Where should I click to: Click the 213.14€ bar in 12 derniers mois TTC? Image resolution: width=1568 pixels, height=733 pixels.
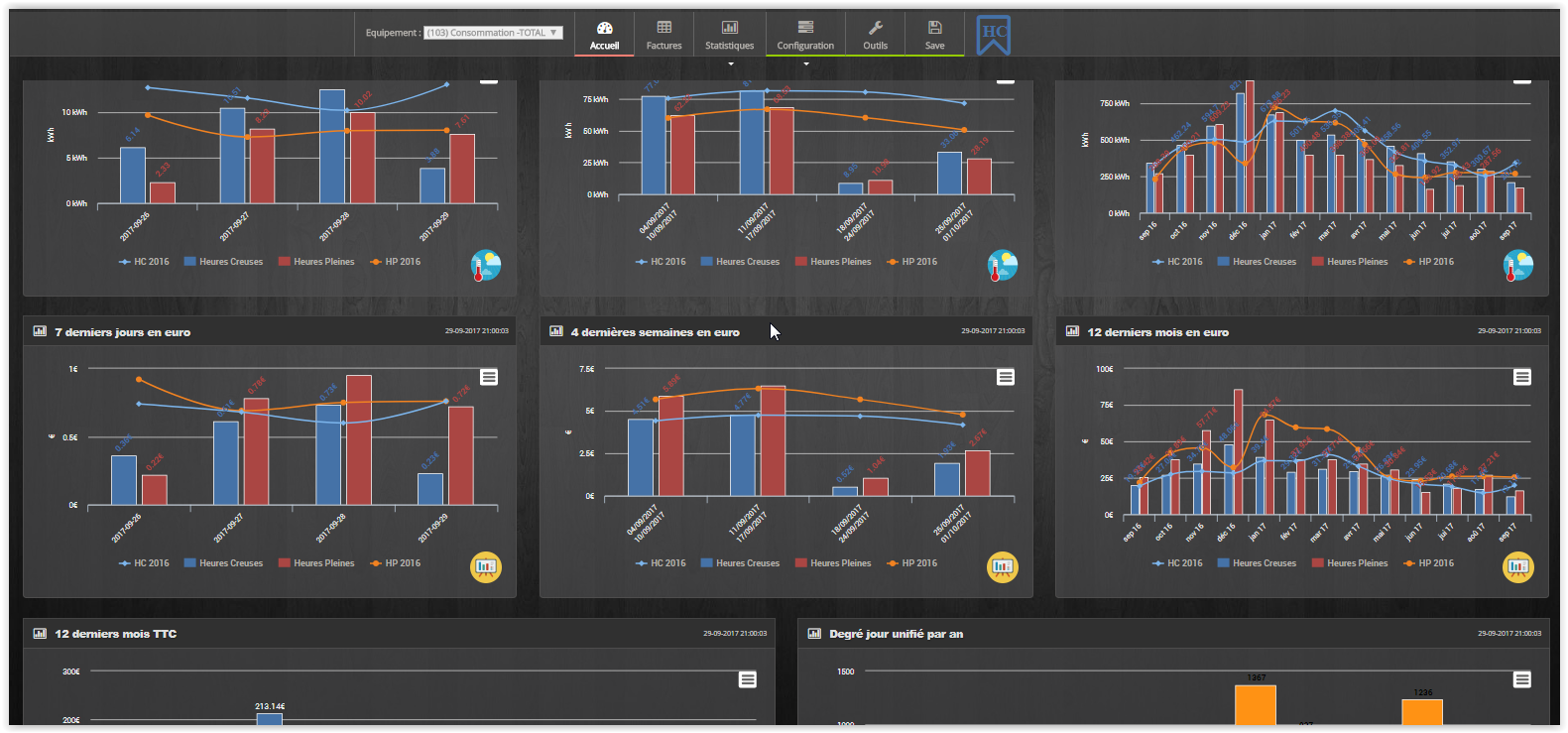(269, 719)
